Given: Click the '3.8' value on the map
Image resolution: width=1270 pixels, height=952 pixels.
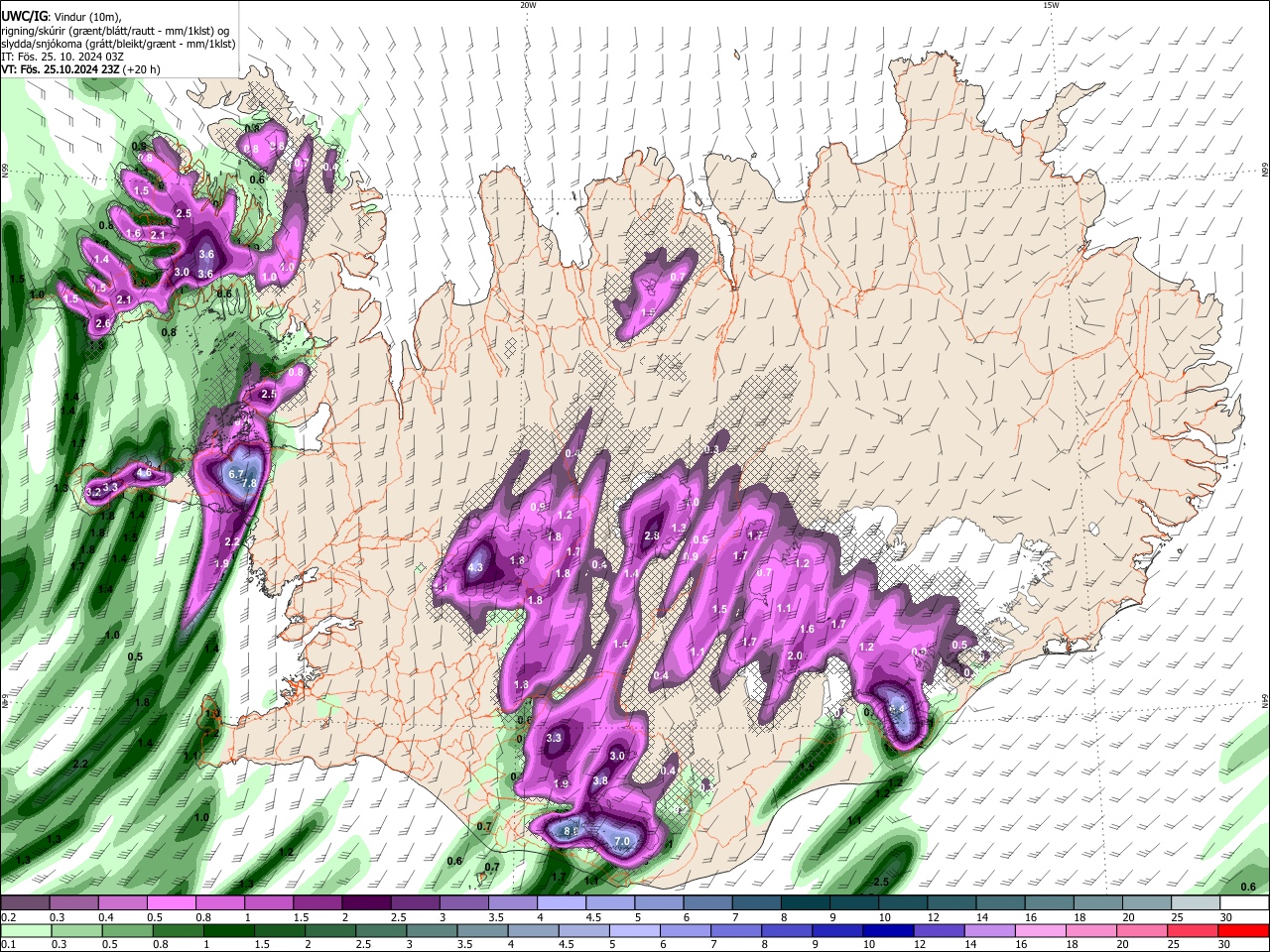Looking at the screenshot, I should point(600,780).
